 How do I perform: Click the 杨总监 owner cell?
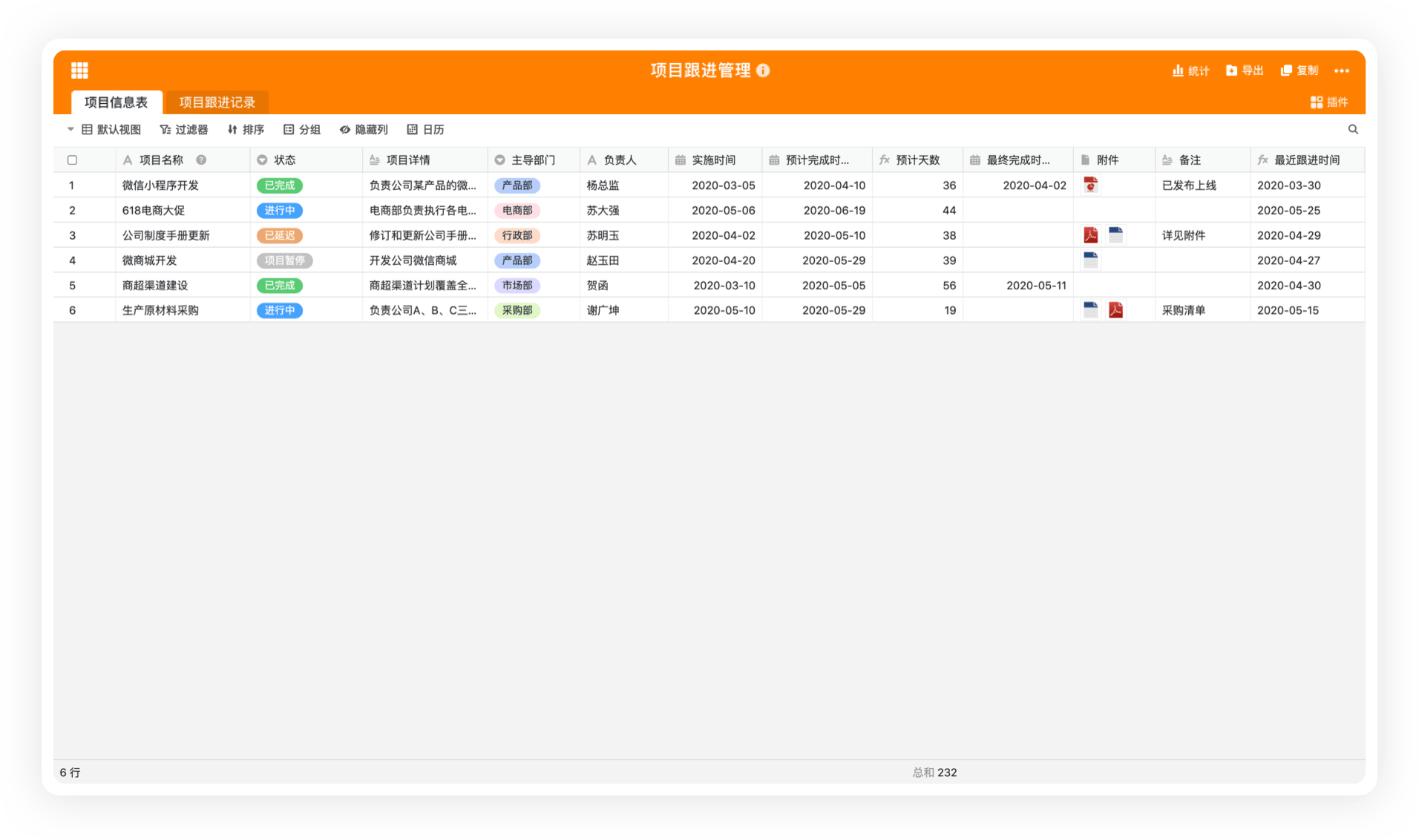623,186
